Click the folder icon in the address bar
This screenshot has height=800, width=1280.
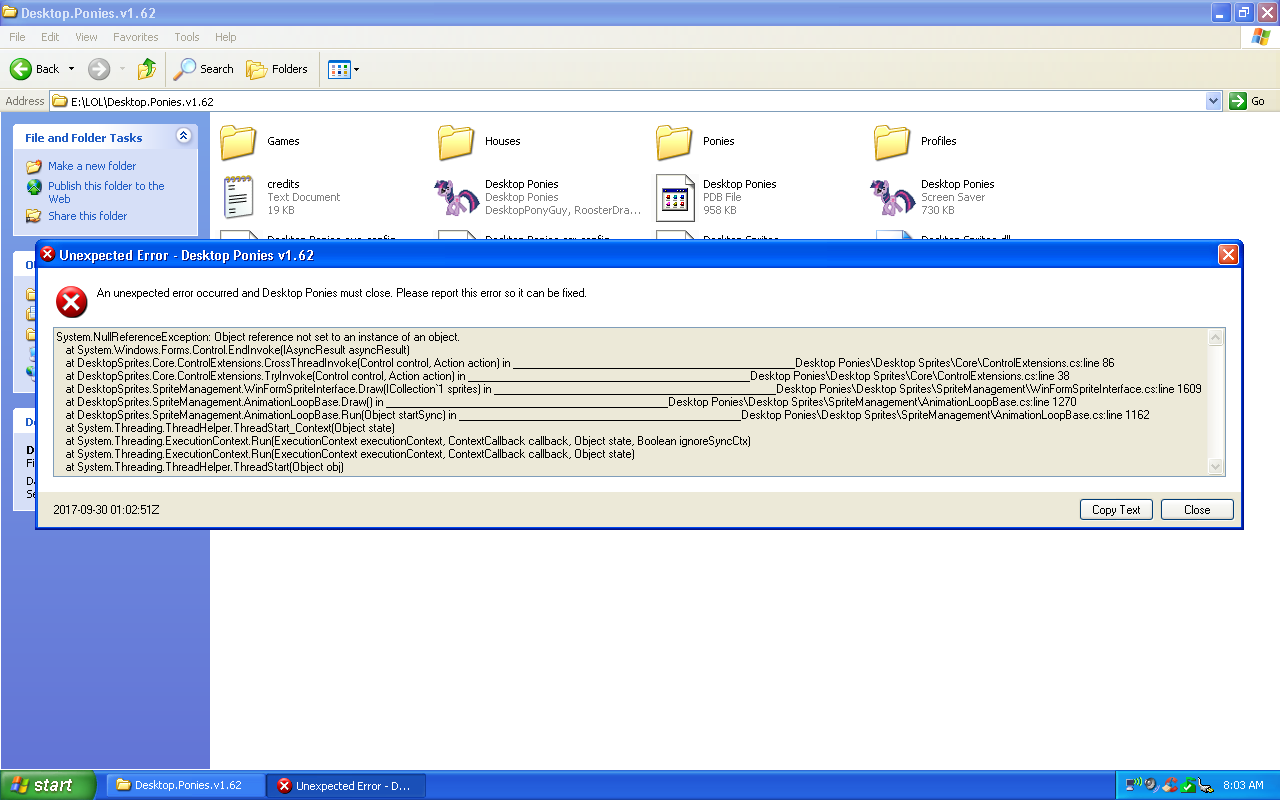pyautogui.click(x=60, y=102)
